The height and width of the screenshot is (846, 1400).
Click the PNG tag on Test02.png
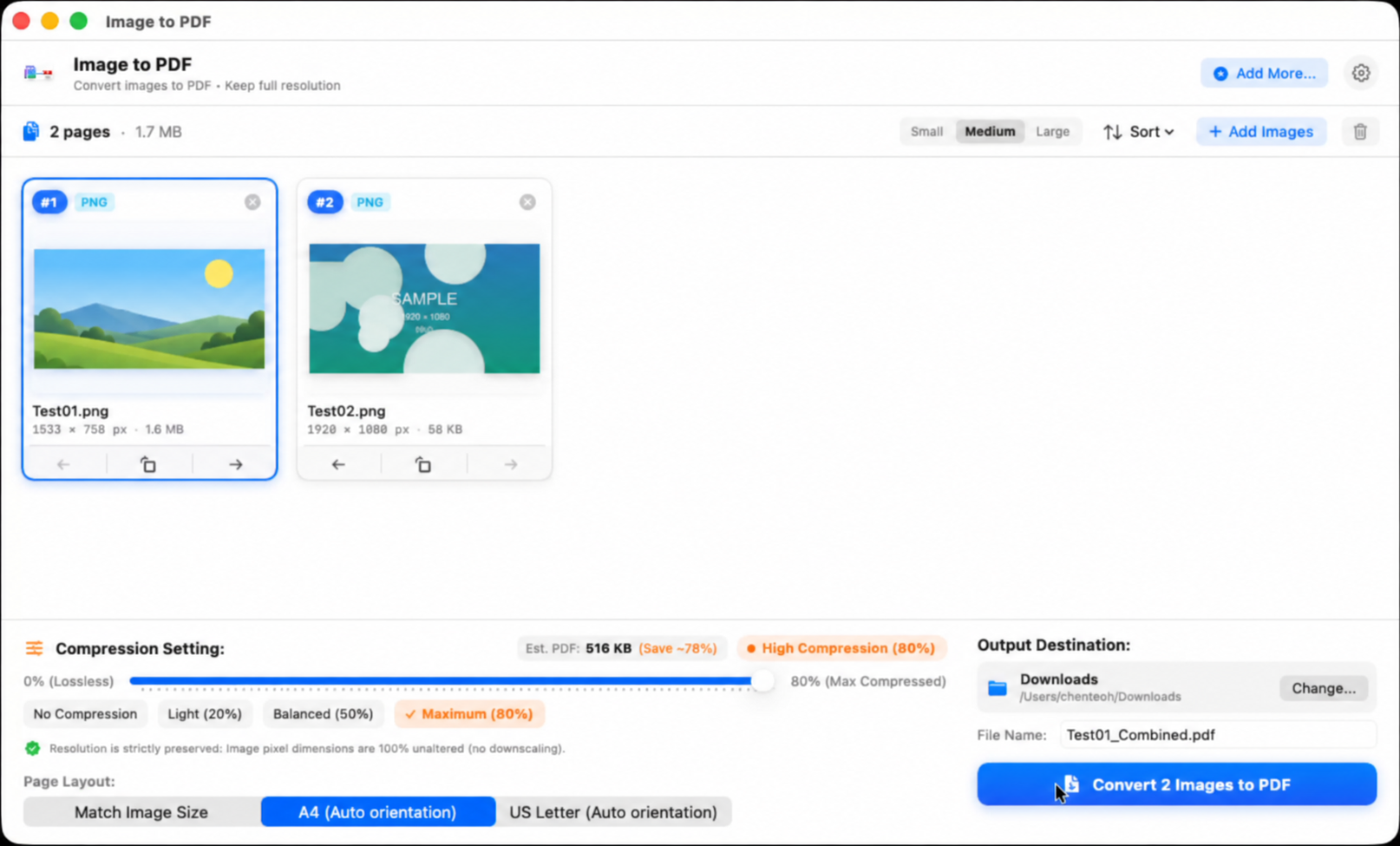[x=370, y=202]
